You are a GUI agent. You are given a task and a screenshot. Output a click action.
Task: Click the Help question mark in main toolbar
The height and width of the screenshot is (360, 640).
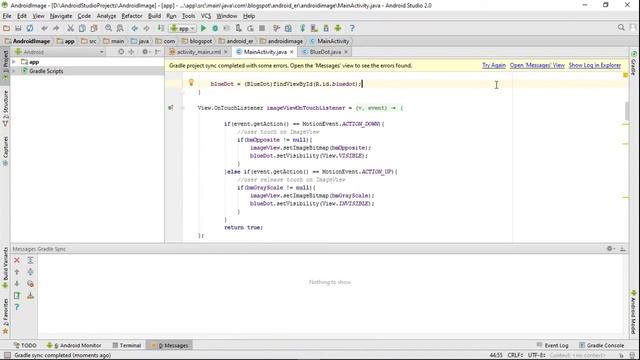click(x=352, y=28)
